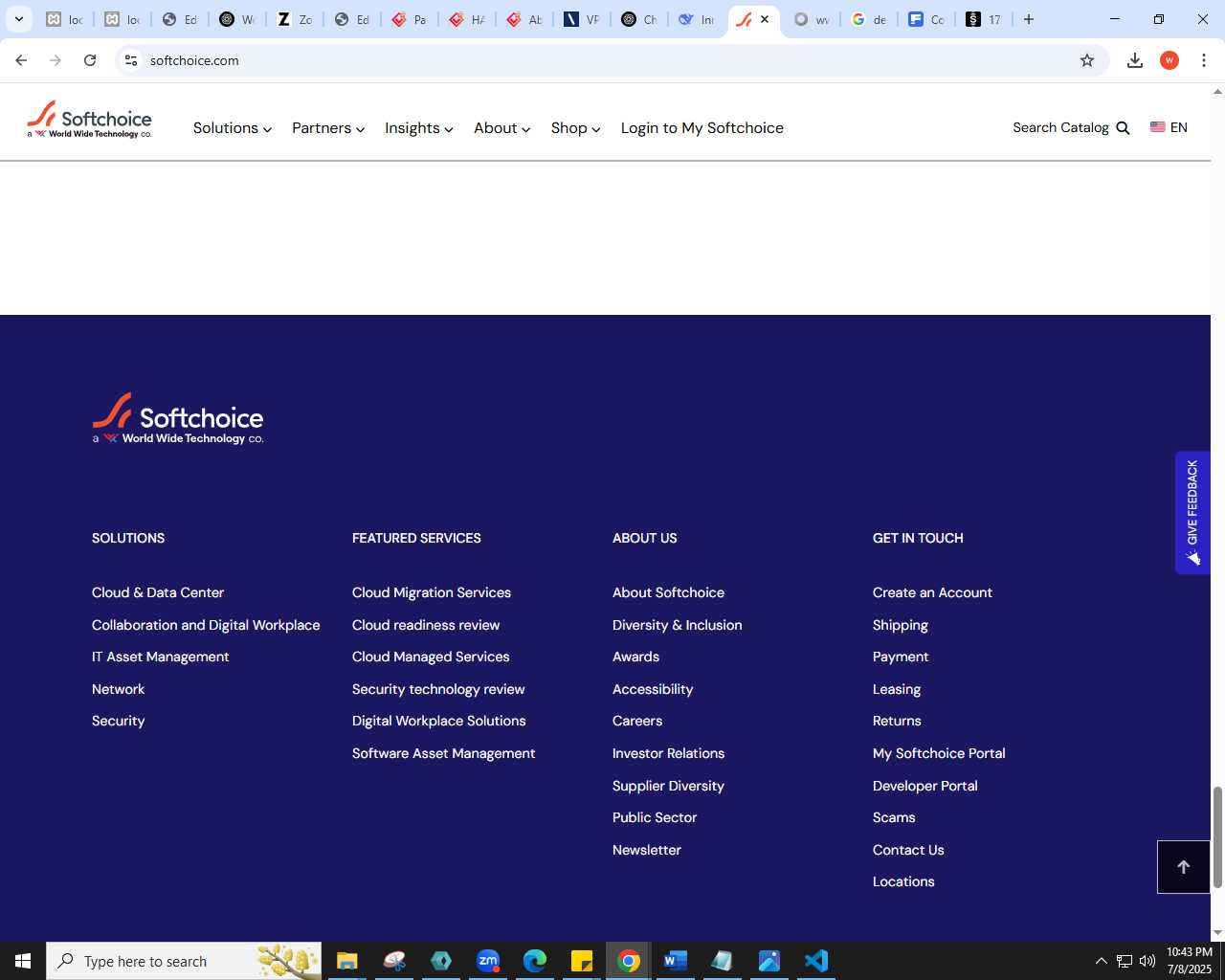Open IT Asset Management link
The image size is (1225, 980).
click(161, 657)
